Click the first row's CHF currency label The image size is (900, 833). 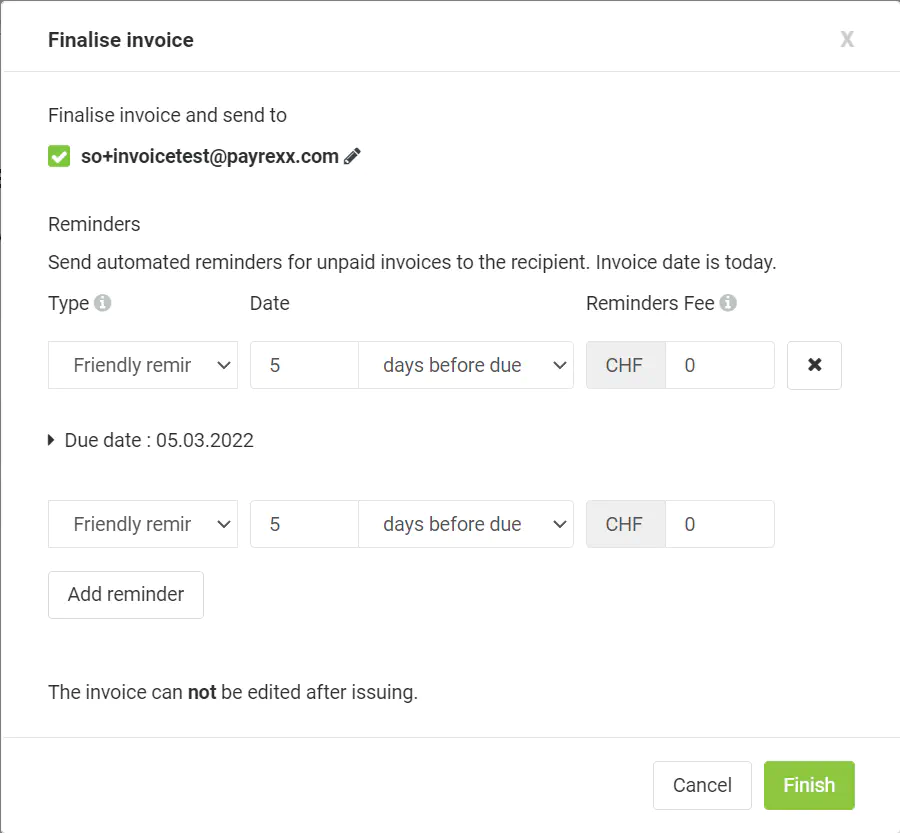pyautogui.click(x=625, y=365)
